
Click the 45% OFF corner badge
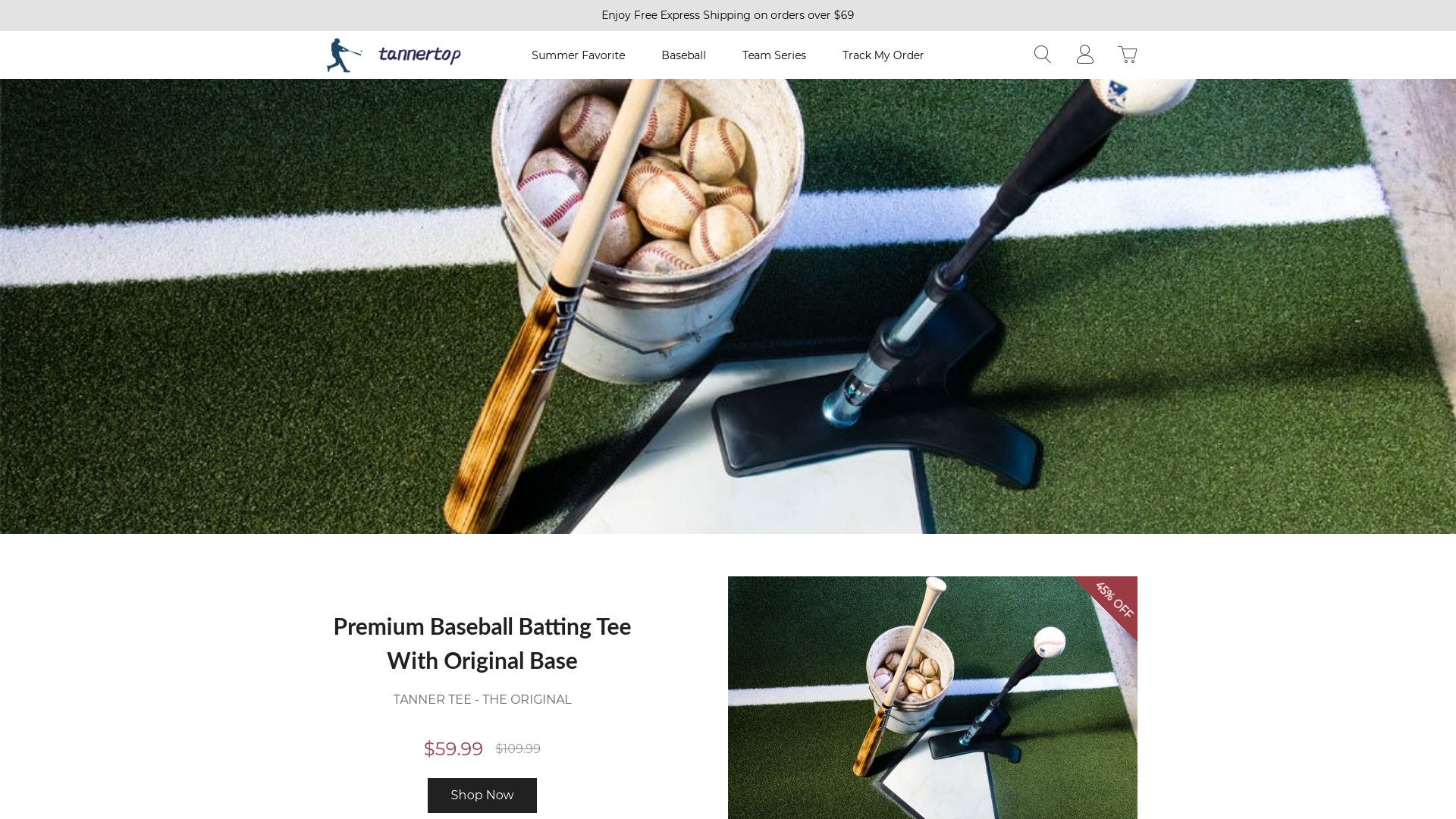pos(1113,601)
